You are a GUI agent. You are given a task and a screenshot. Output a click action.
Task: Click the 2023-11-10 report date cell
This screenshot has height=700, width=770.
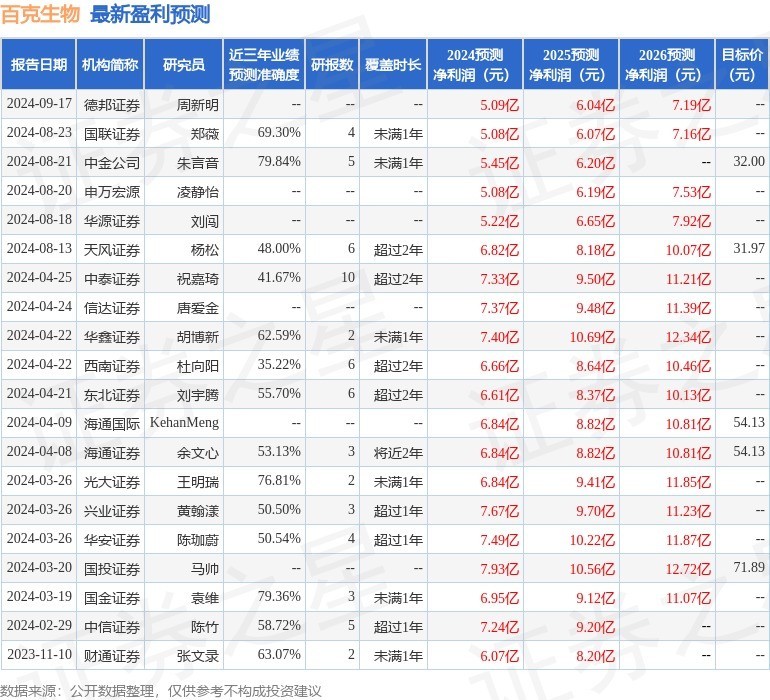(39, 655)
